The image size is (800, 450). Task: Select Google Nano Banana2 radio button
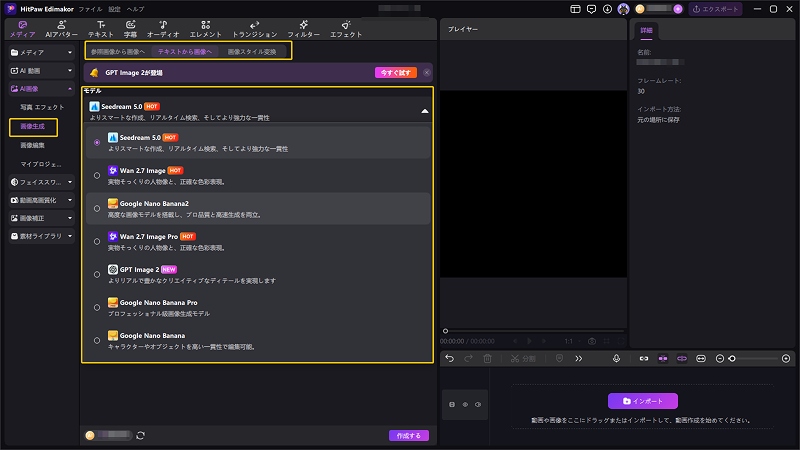click(97, 209)
